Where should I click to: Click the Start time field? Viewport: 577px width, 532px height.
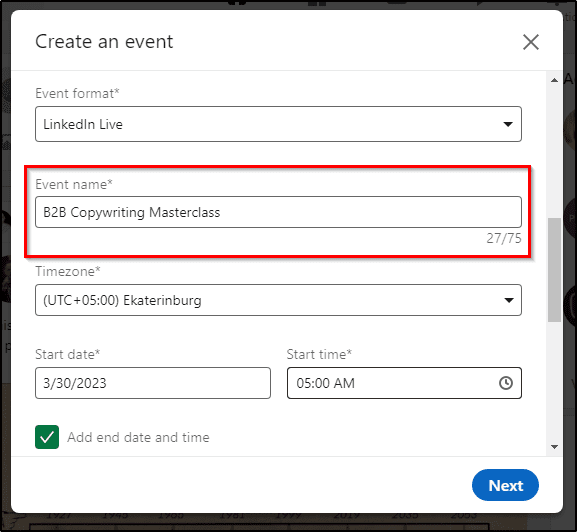(404, 383)
